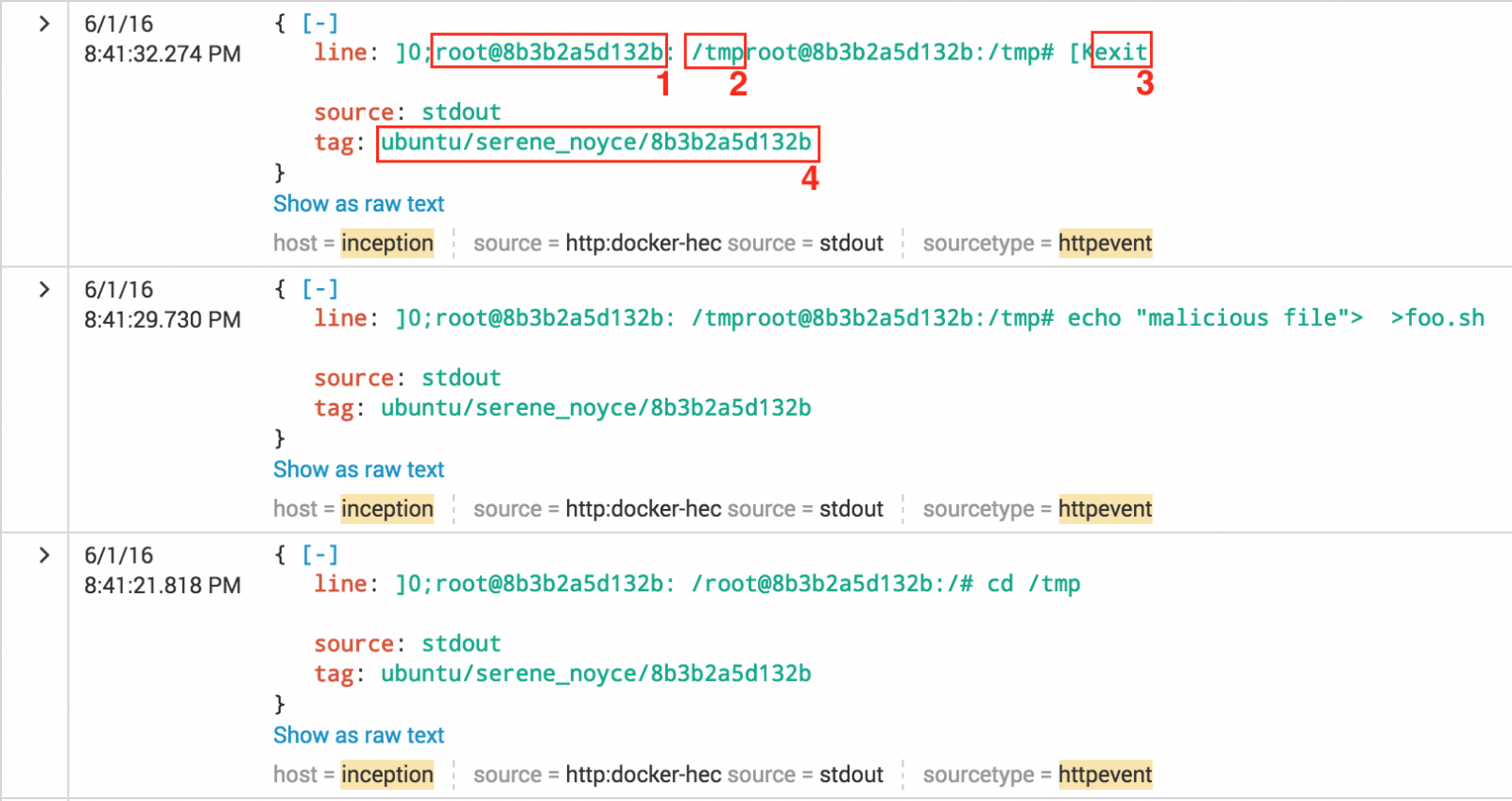The height and width of the screenshot is (801, 1512).
Task: Click footer stdout source field of 8:41:32.274 event
Action: [850, 244]
